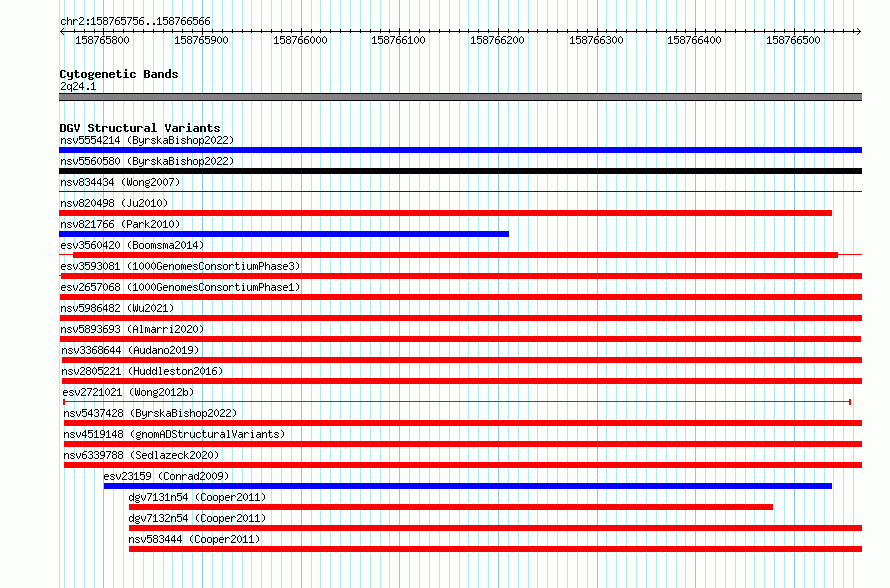Screen dimensions: 890x588
Task: Click ruler position 158766200
Action: coord(498,40)
